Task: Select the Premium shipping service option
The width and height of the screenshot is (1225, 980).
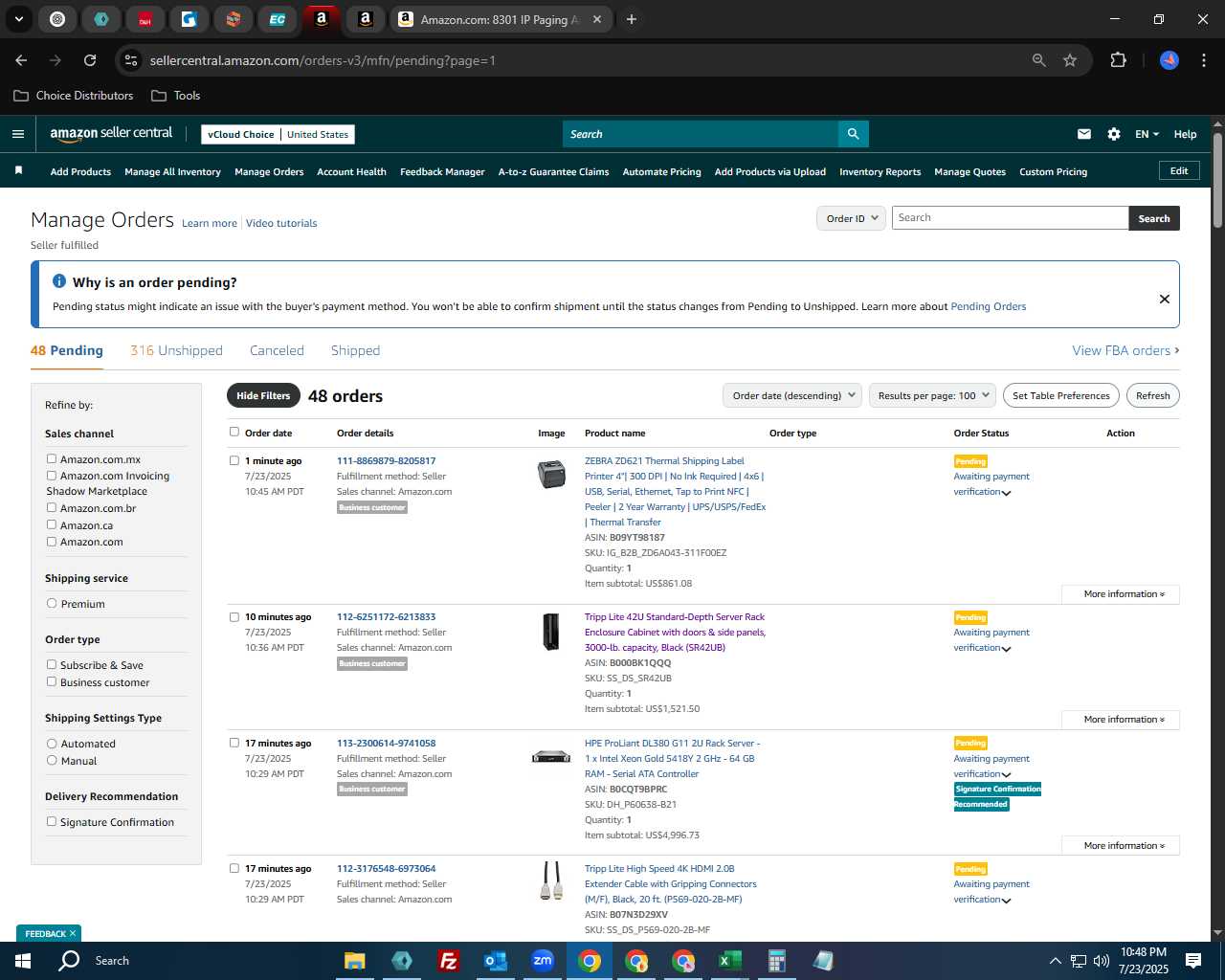Action: coord(52,603)
